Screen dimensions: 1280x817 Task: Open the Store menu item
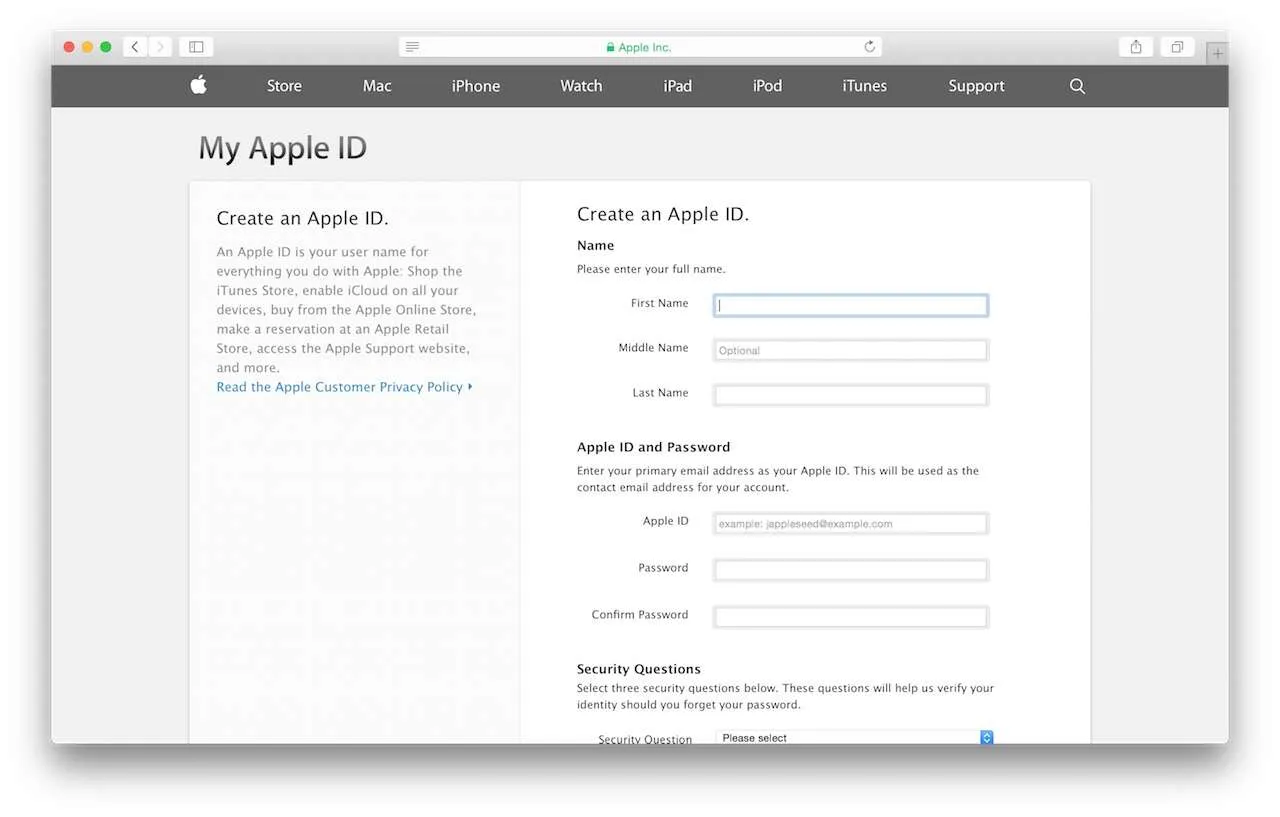tap(284, 86)
